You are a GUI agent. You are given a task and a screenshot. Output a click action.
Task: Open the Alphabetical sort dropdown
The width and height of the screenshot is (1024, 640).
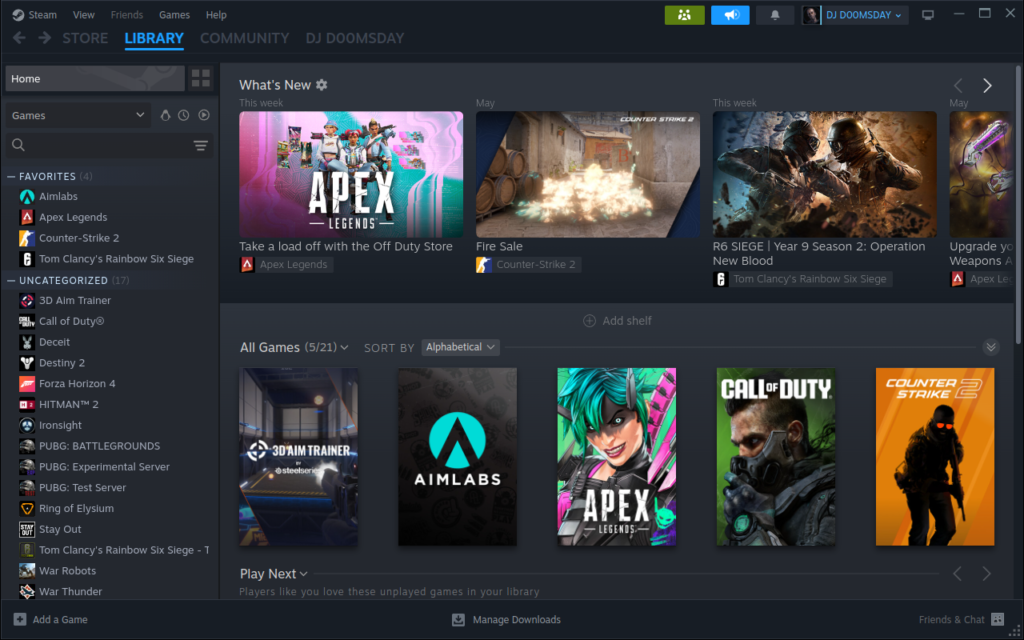[x=460, y=347]
